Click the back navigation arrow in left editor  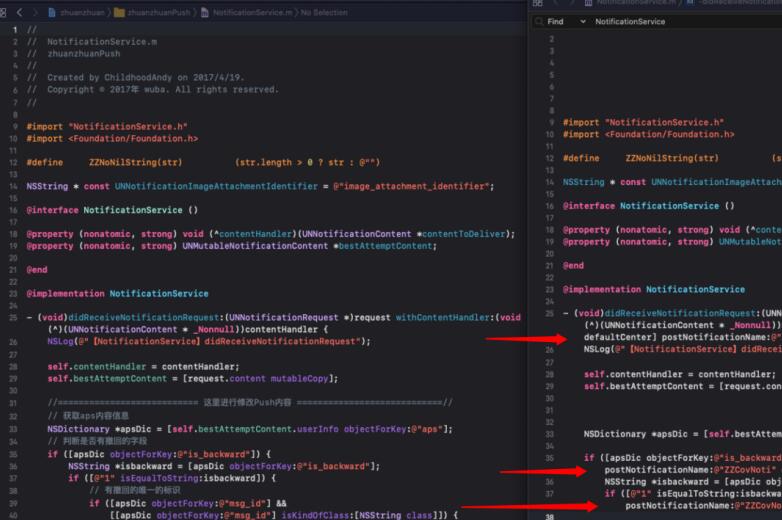[19, 12]
